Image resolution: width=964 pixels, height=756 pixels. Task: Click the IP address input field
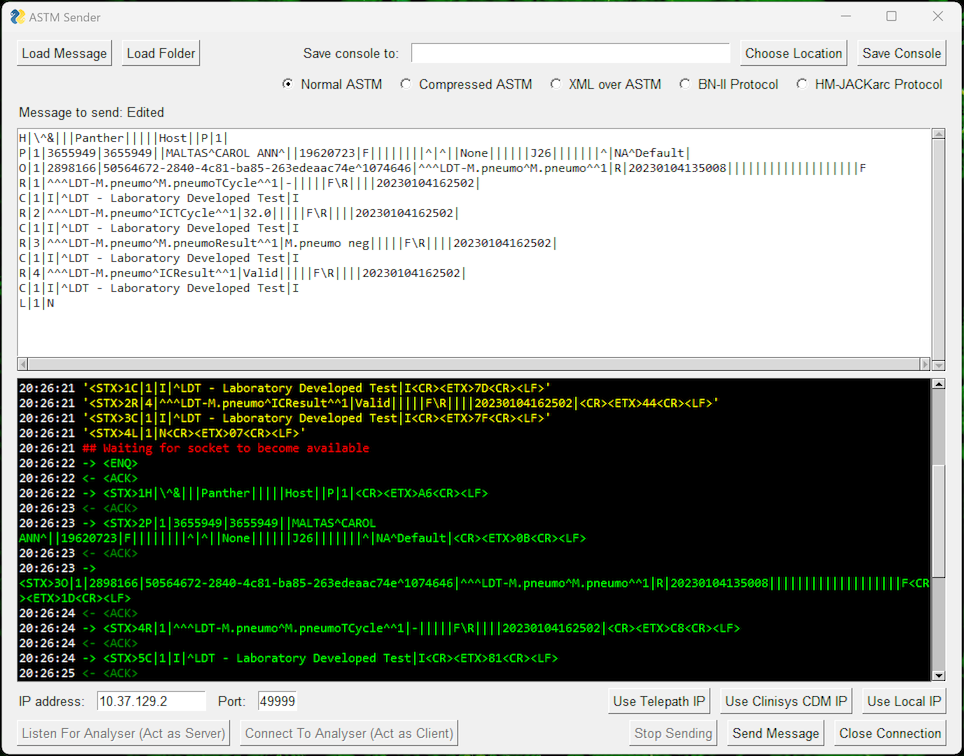click(x=151, y=701)
